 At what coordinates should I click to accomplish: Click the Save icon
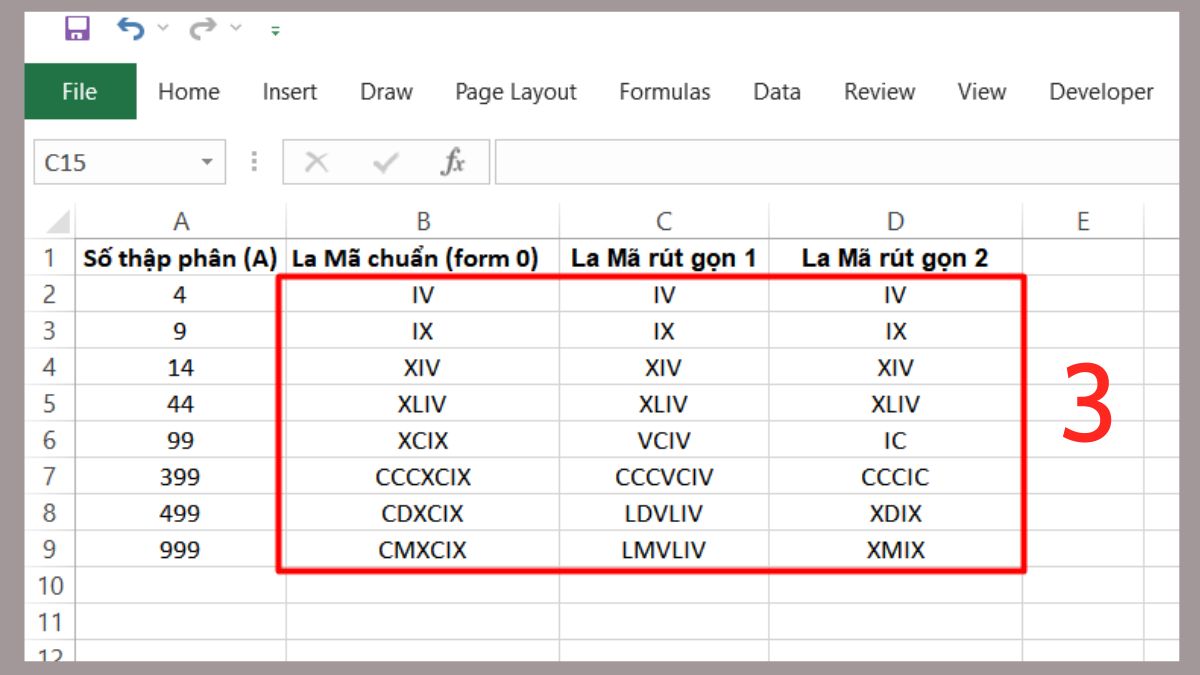click(x=76, y=28)
